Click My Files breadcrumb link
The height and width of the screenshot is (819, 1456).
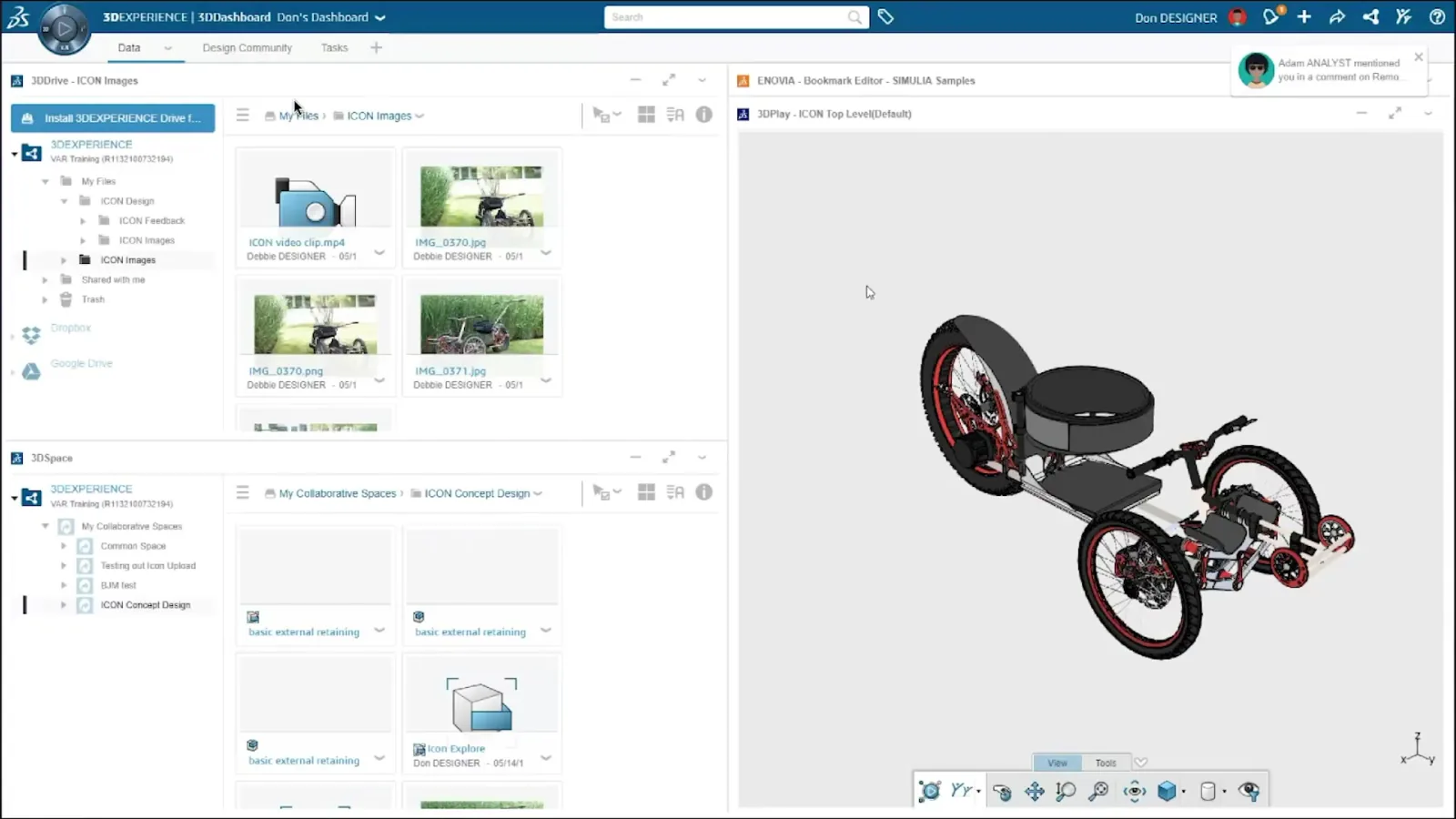click(x=298, y=116)
